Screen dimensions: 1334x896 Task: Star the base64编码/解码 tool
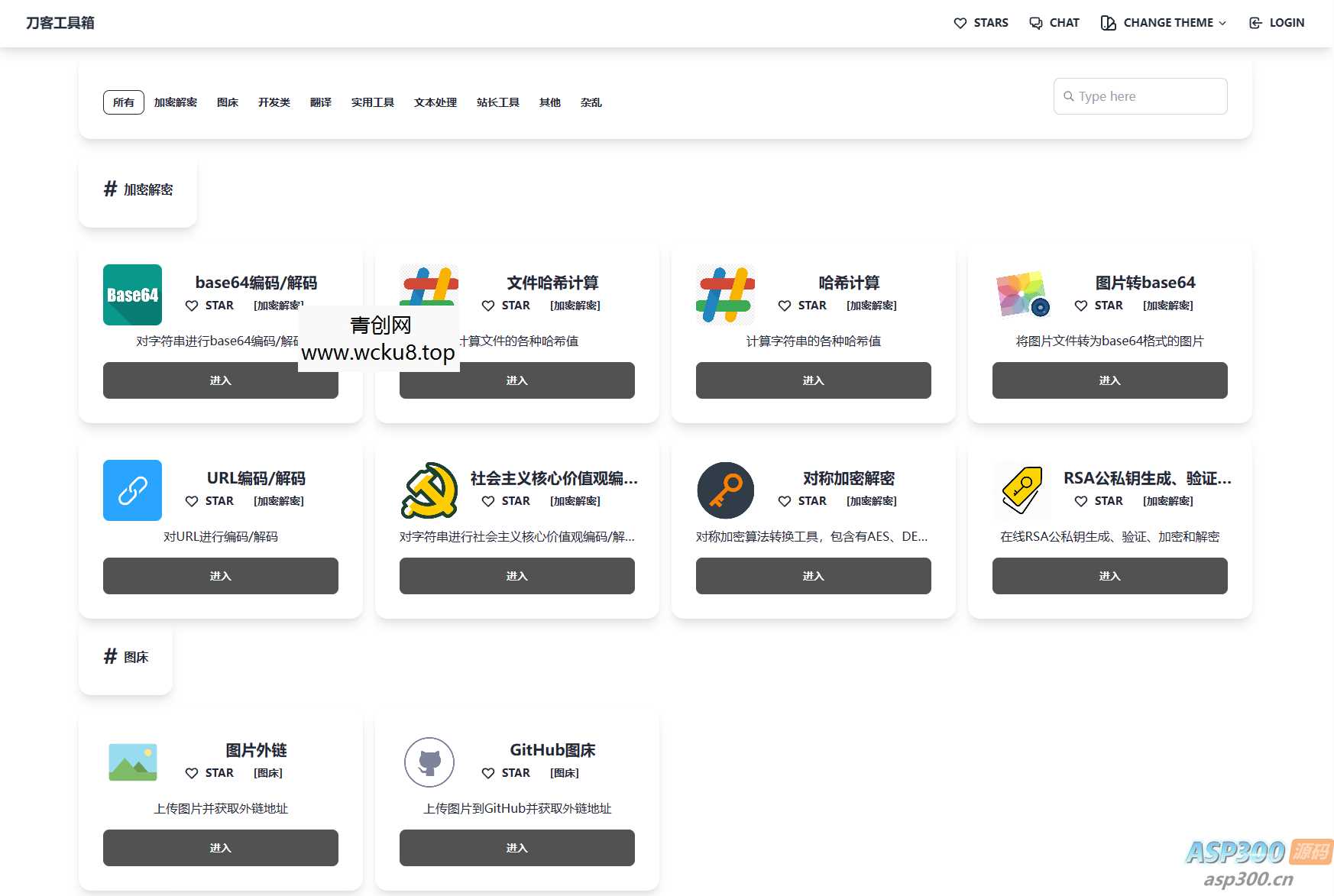tap(210, 306)
